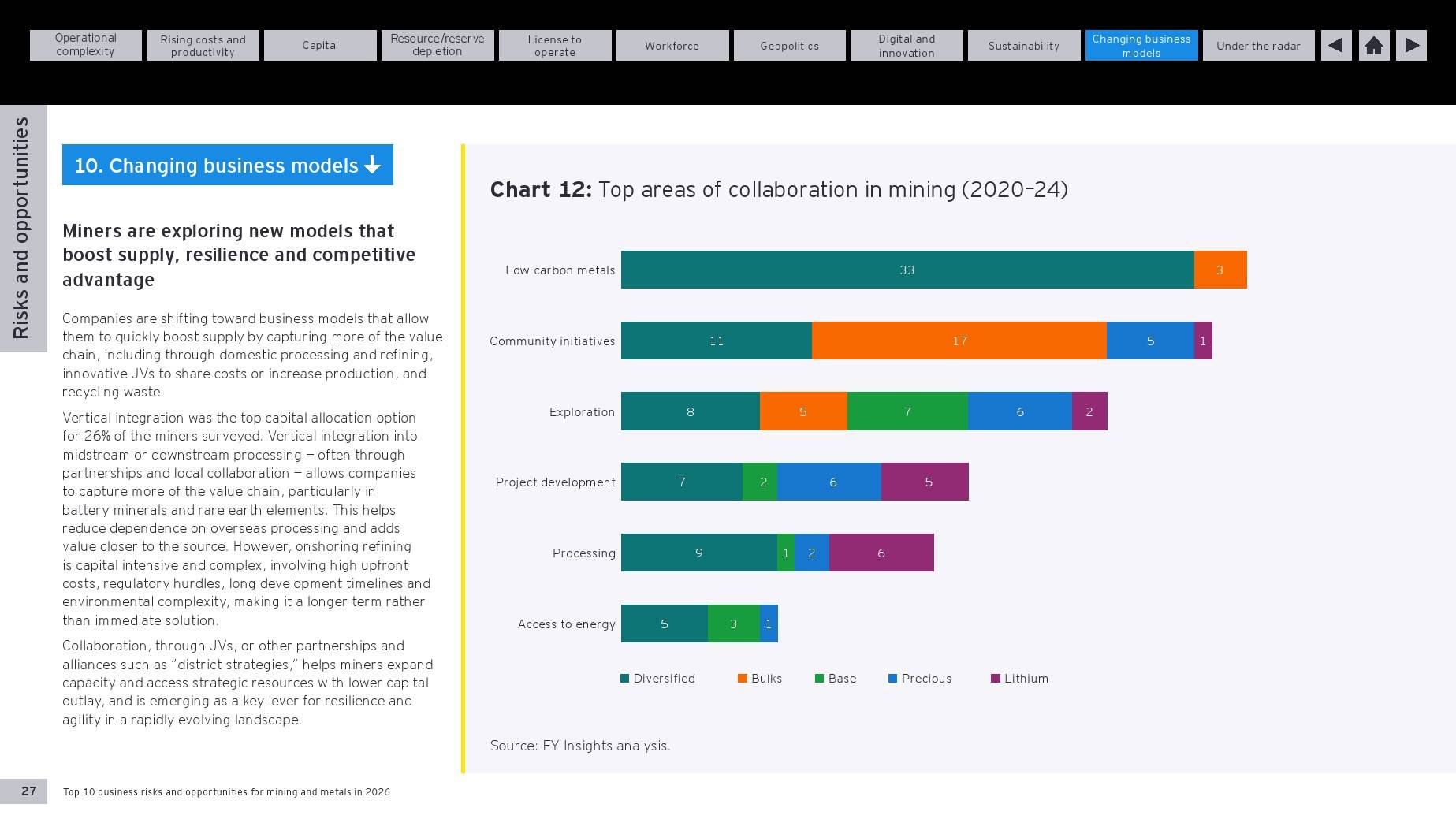
Task: Open the Geopolitics tab
Action: pyautogui.click(x=790, y=46)
